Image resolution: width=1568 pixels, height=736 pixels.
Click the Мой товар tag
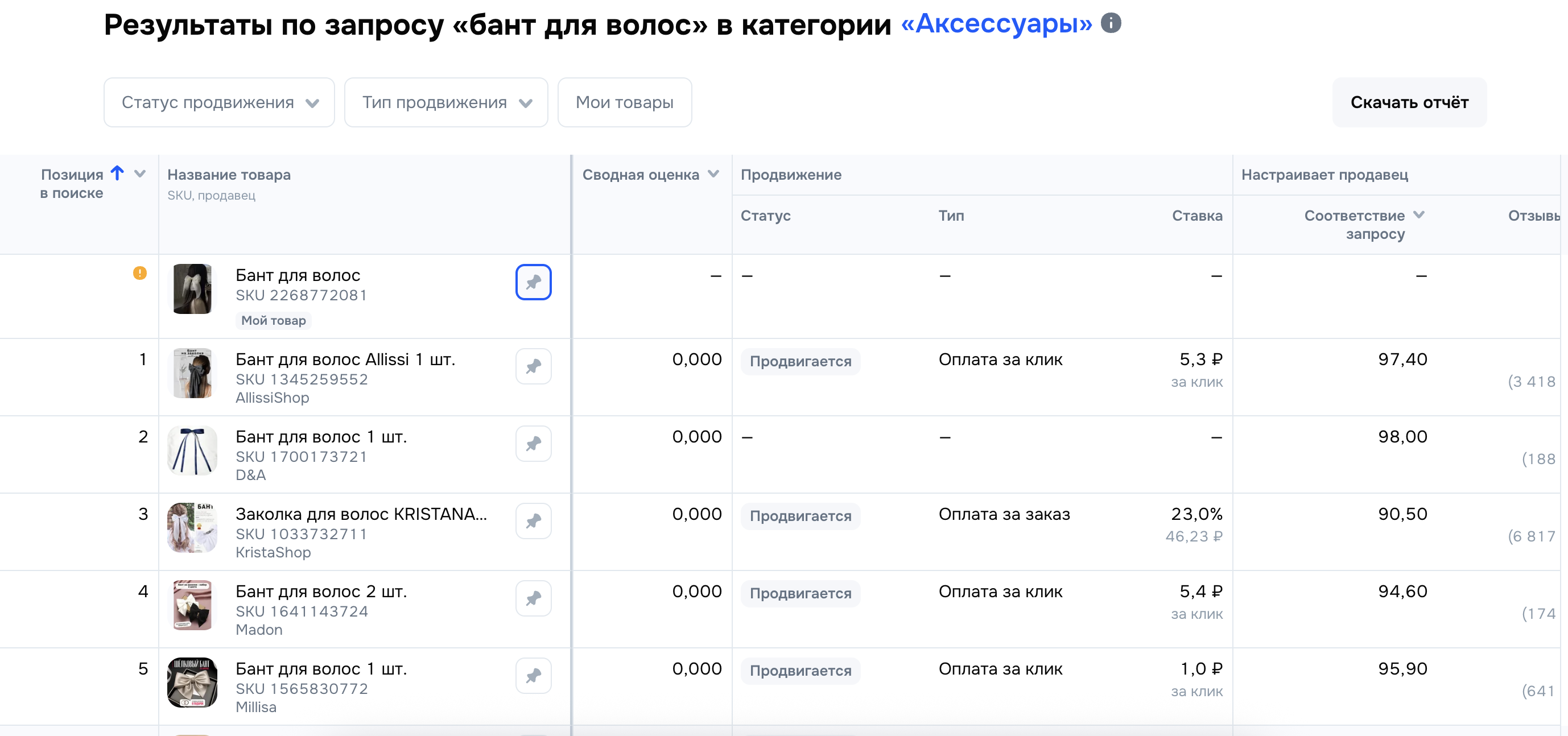coord(273,321)
